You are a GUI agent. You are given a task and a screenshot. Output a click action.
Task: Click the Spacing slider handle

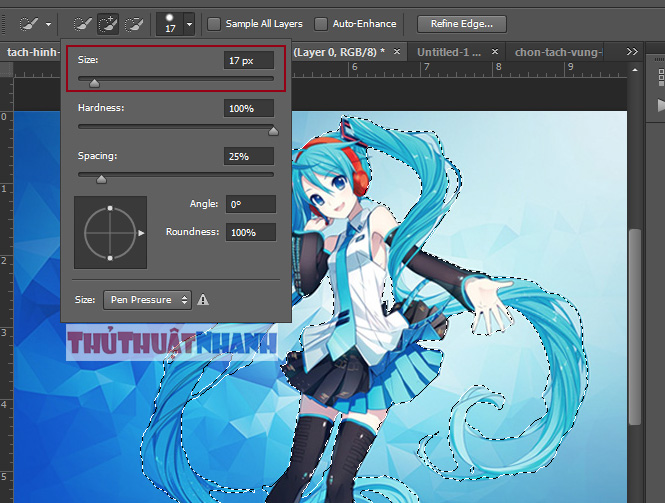point(101,179)
